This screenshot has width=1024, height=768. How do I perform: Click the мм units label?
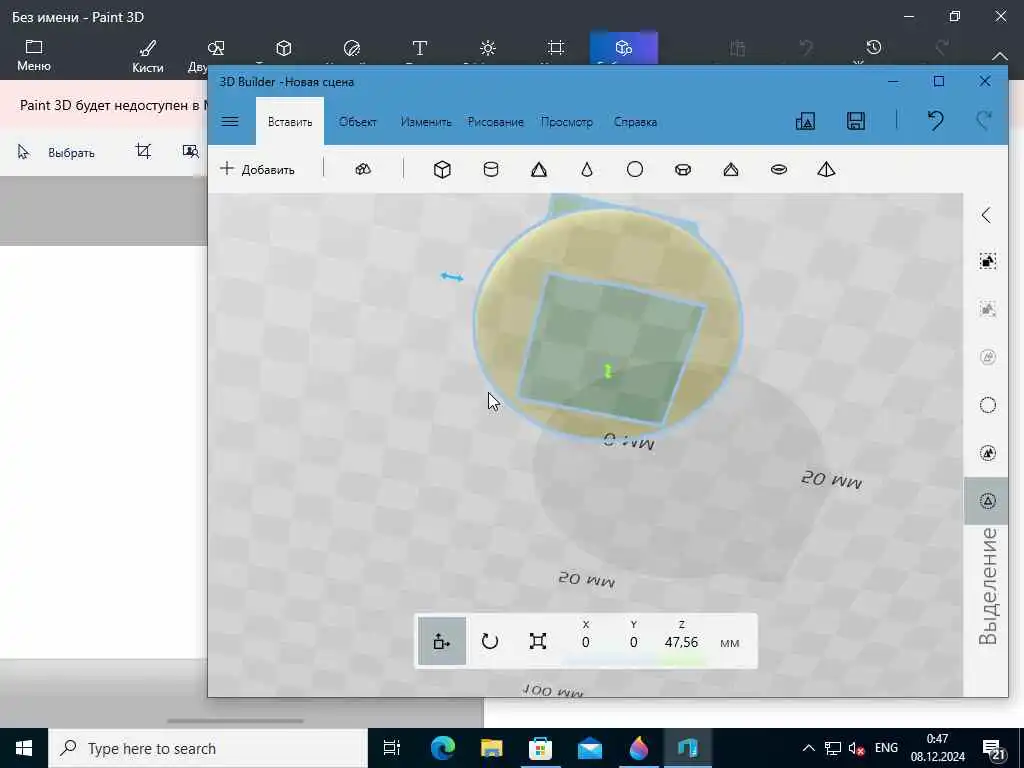point(729,643)
